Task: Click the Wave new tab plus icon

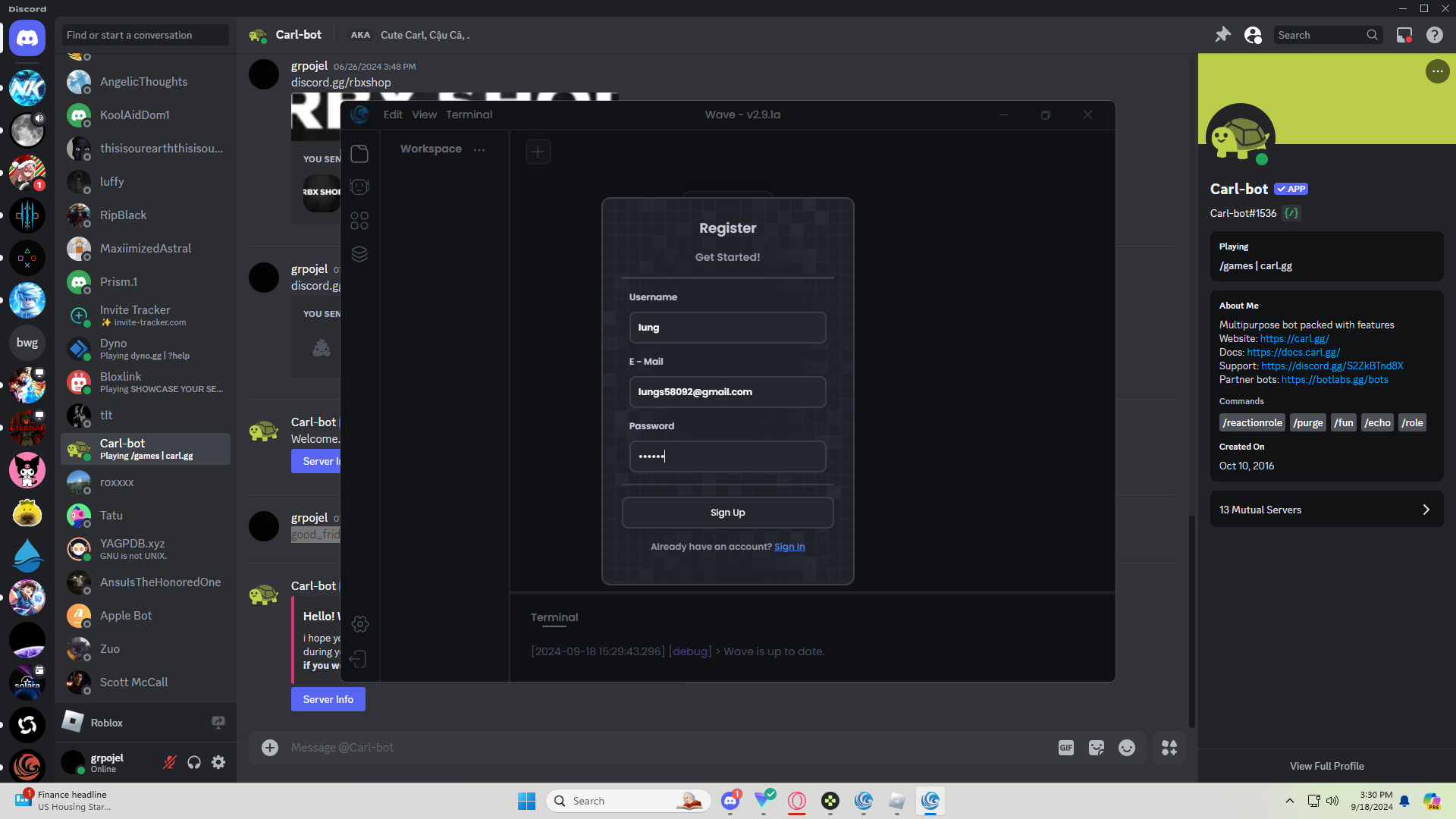Action: tap(538, 152)
